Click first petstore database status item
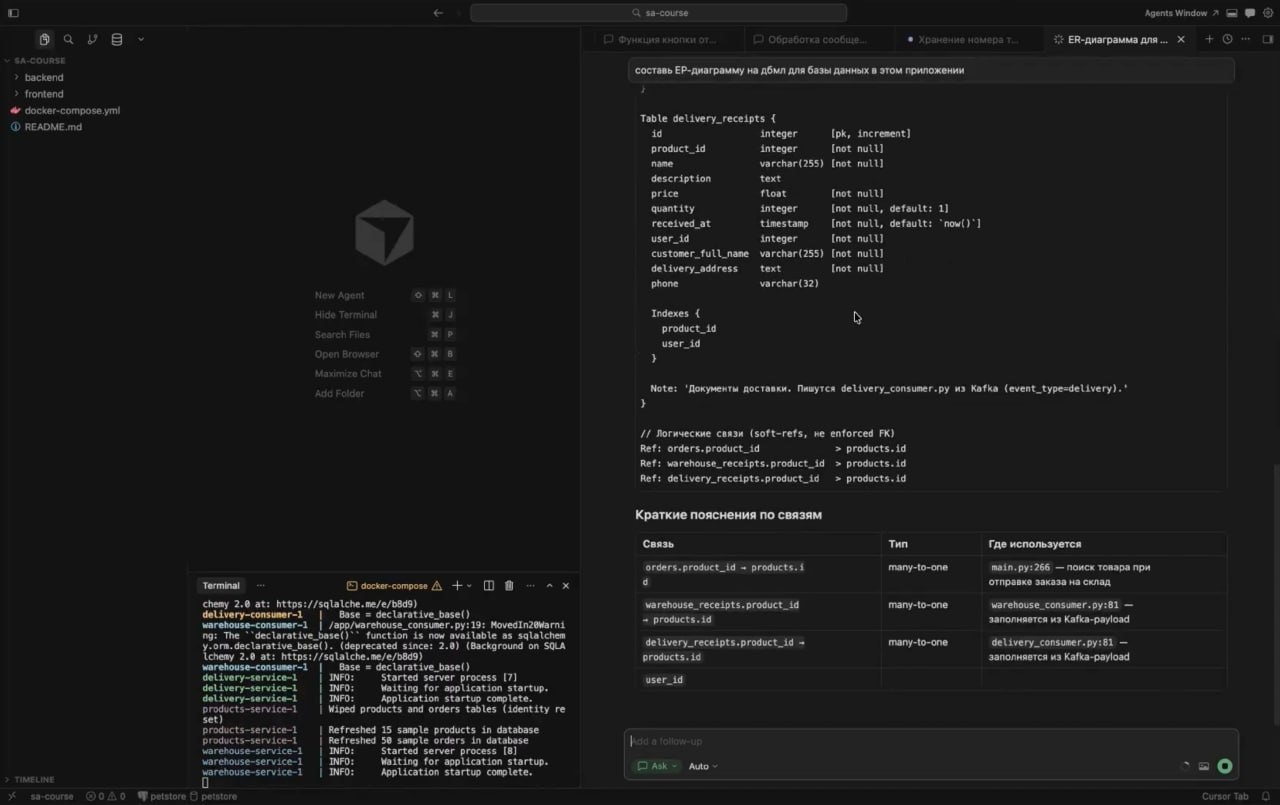The width and height of the screenshot is (1280, 805). point(162,797)
